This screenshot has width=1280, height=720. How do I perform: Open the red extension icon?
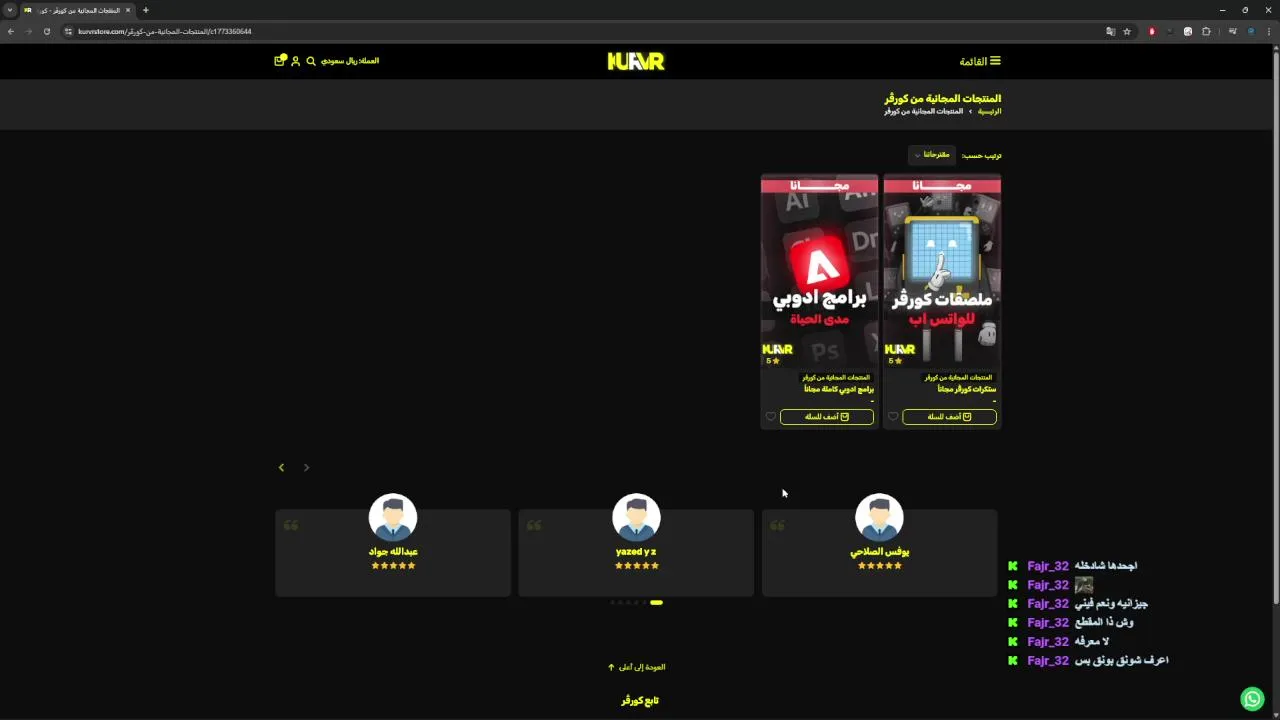pyautogui.click(x=1152, y=31)
